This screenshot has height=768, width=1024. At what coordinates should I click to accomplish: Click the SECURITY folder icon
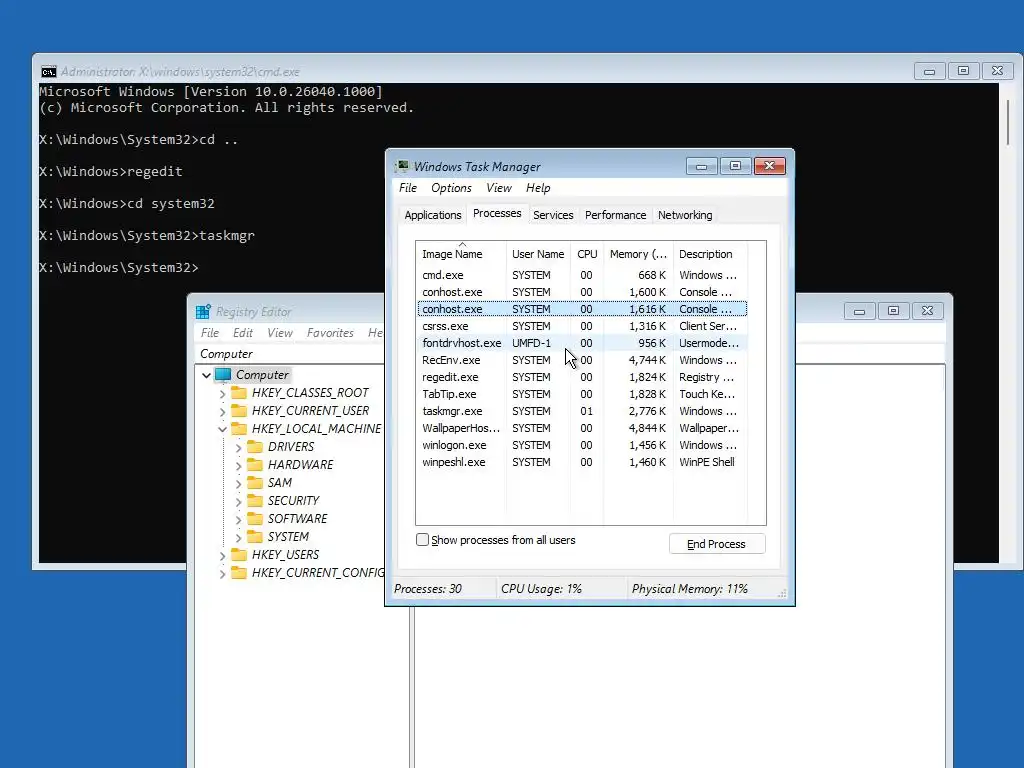point(255,500)
